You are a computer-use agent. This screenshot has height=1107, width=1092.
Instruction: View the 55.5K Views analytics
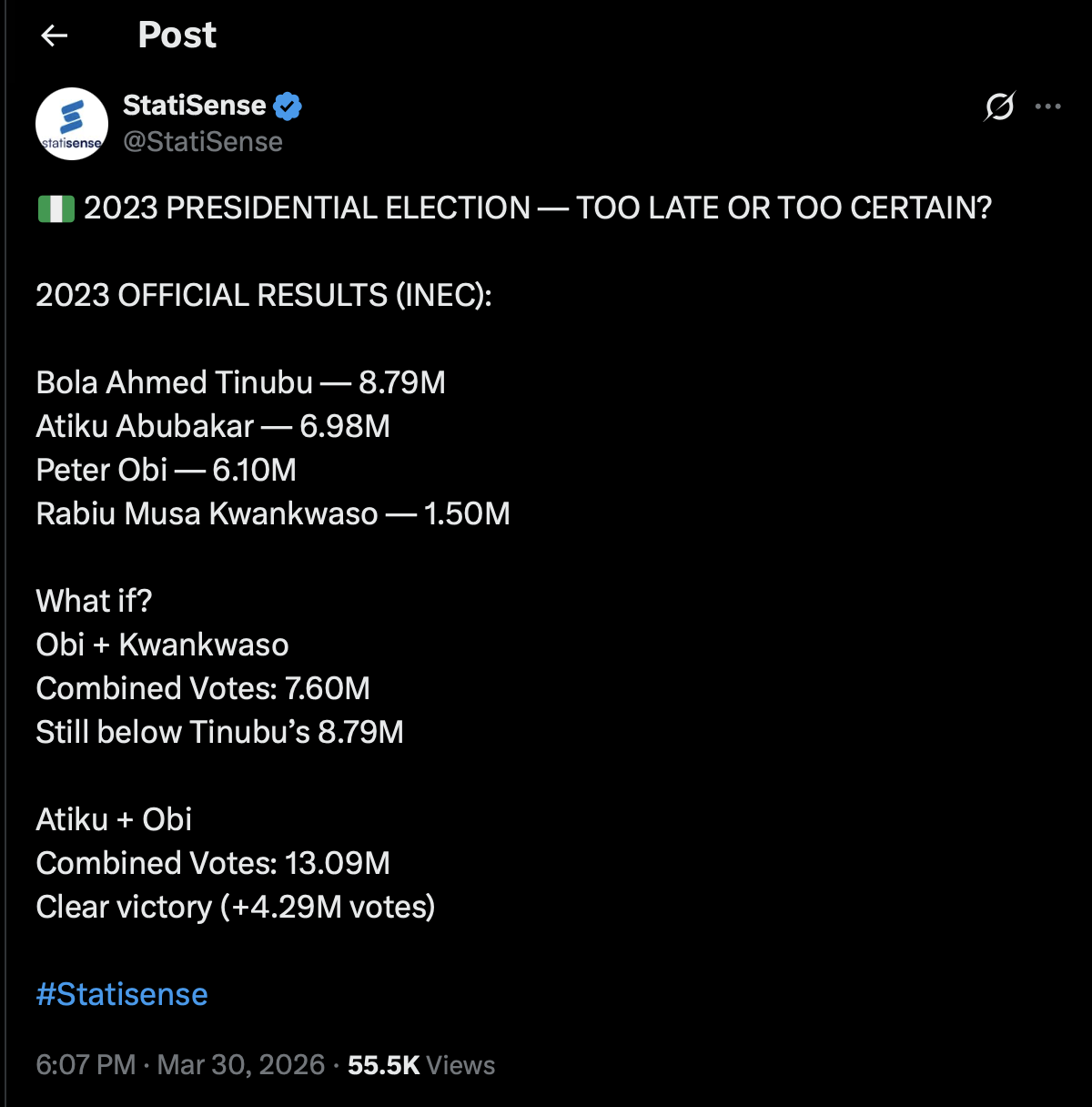click(x=421, y=1065)
